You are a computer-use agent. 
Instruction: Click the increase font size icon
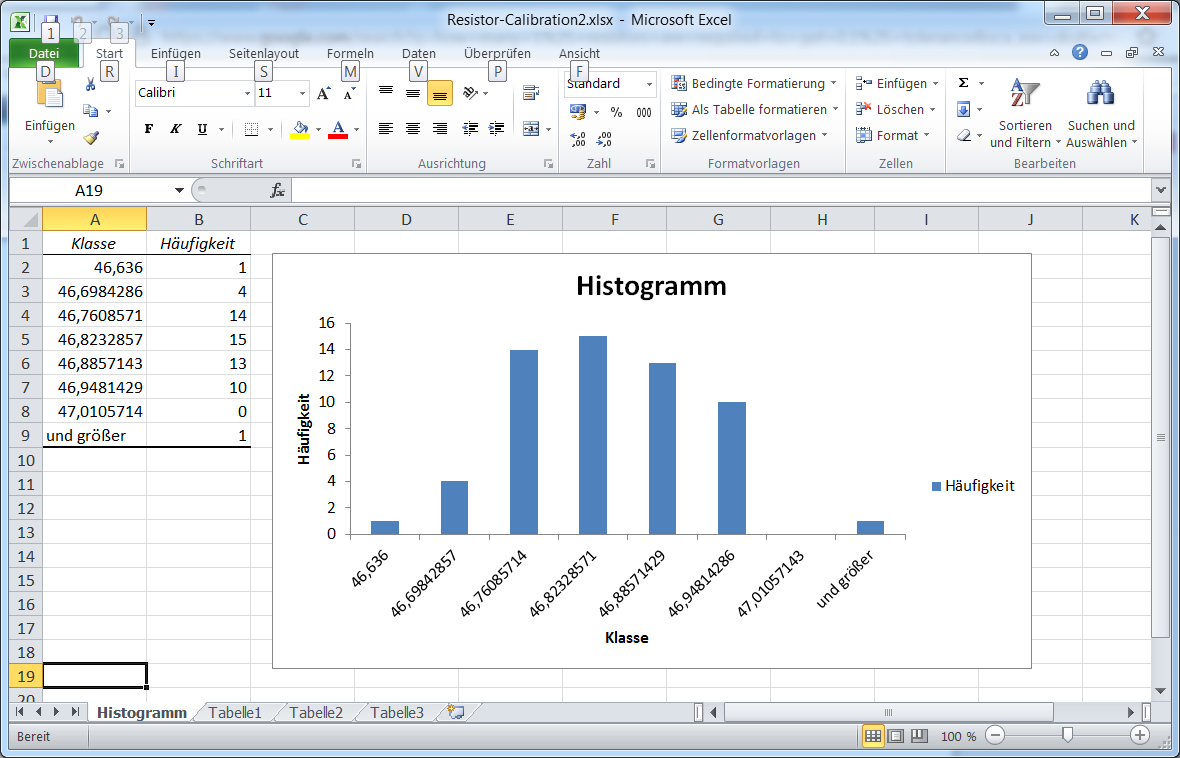(x=323, y=94)
